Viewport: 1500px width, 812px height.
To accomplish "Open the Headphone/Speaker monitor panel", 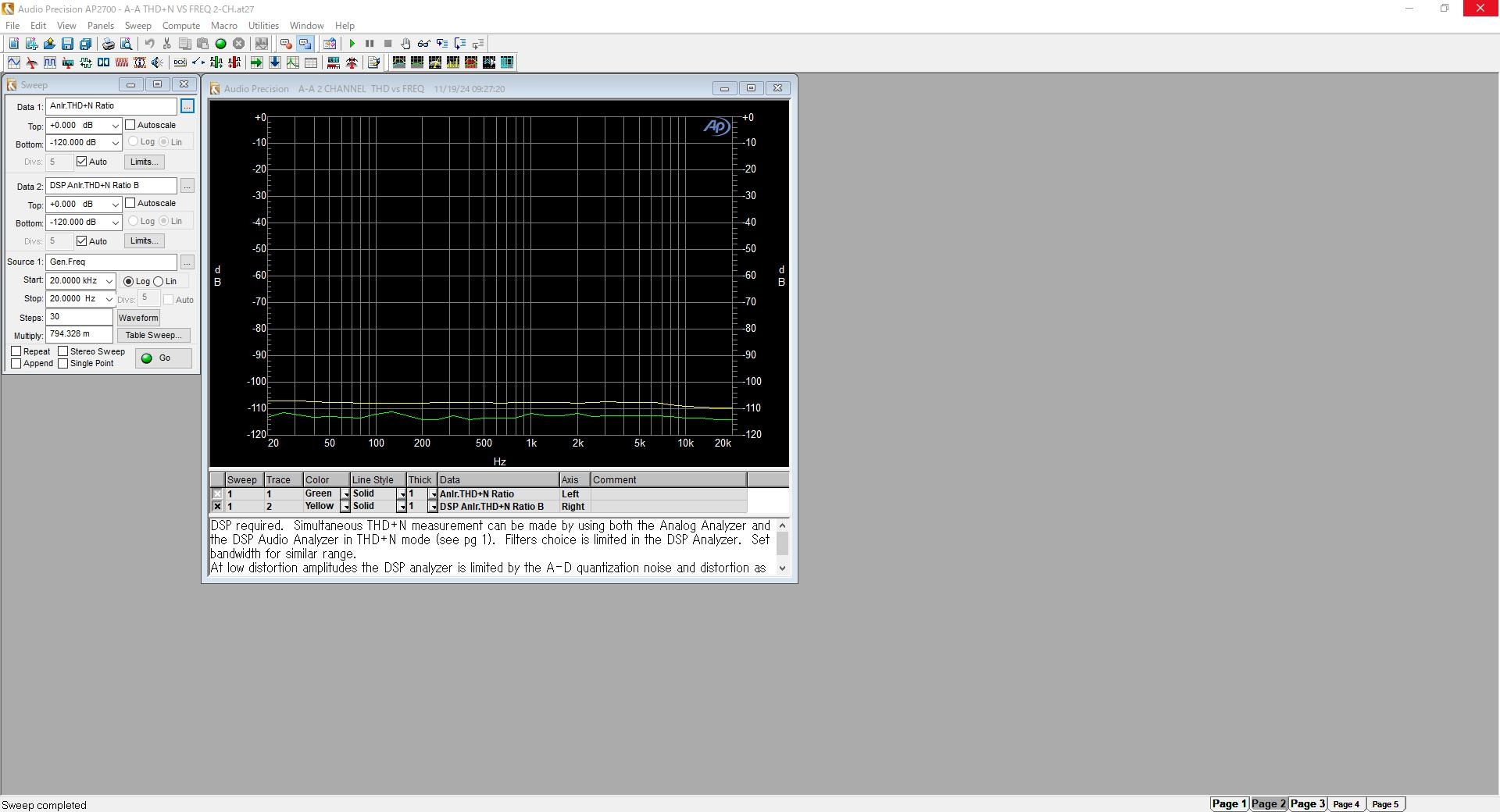I will [x=157, y=62].
